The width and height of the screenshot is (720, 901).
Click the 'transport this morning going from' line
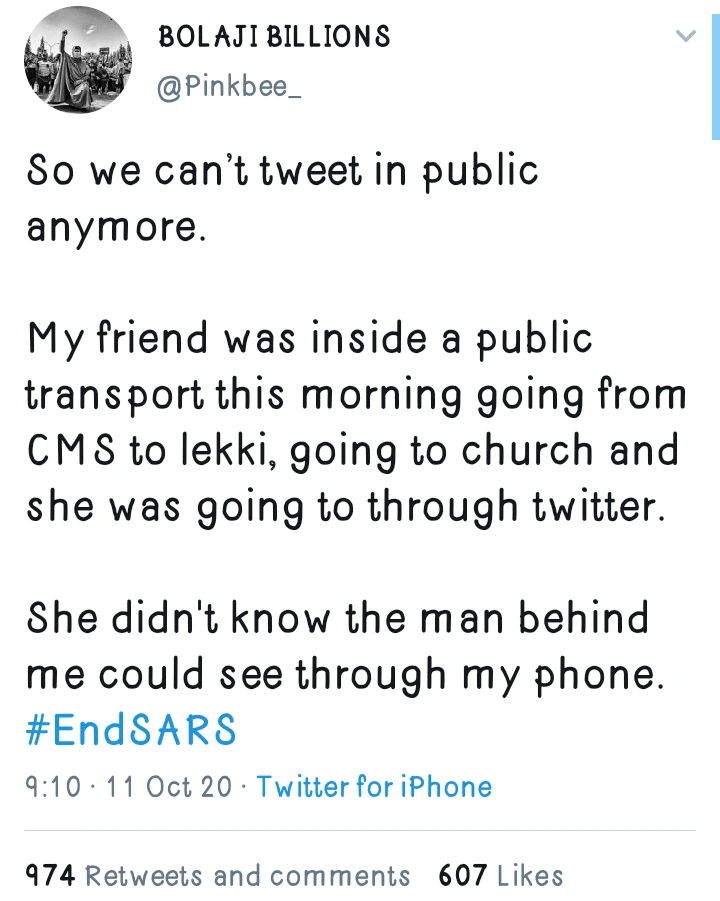(355, 394)
